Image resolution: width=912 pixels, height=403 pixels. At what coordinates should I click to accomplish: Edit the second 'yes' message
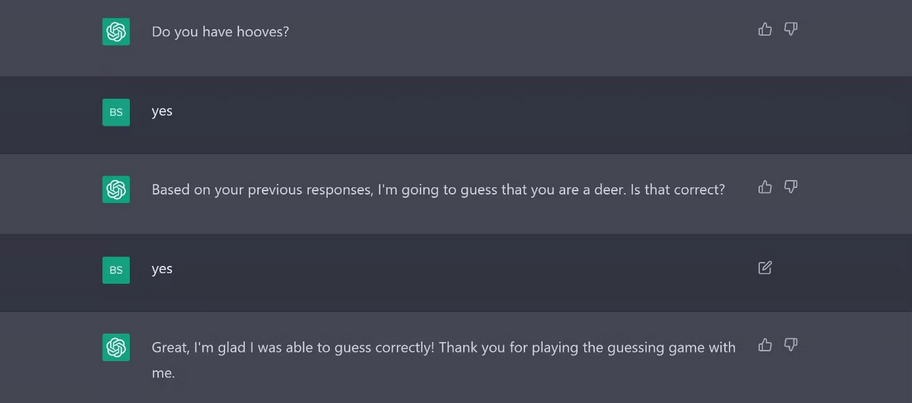[765, 267]
